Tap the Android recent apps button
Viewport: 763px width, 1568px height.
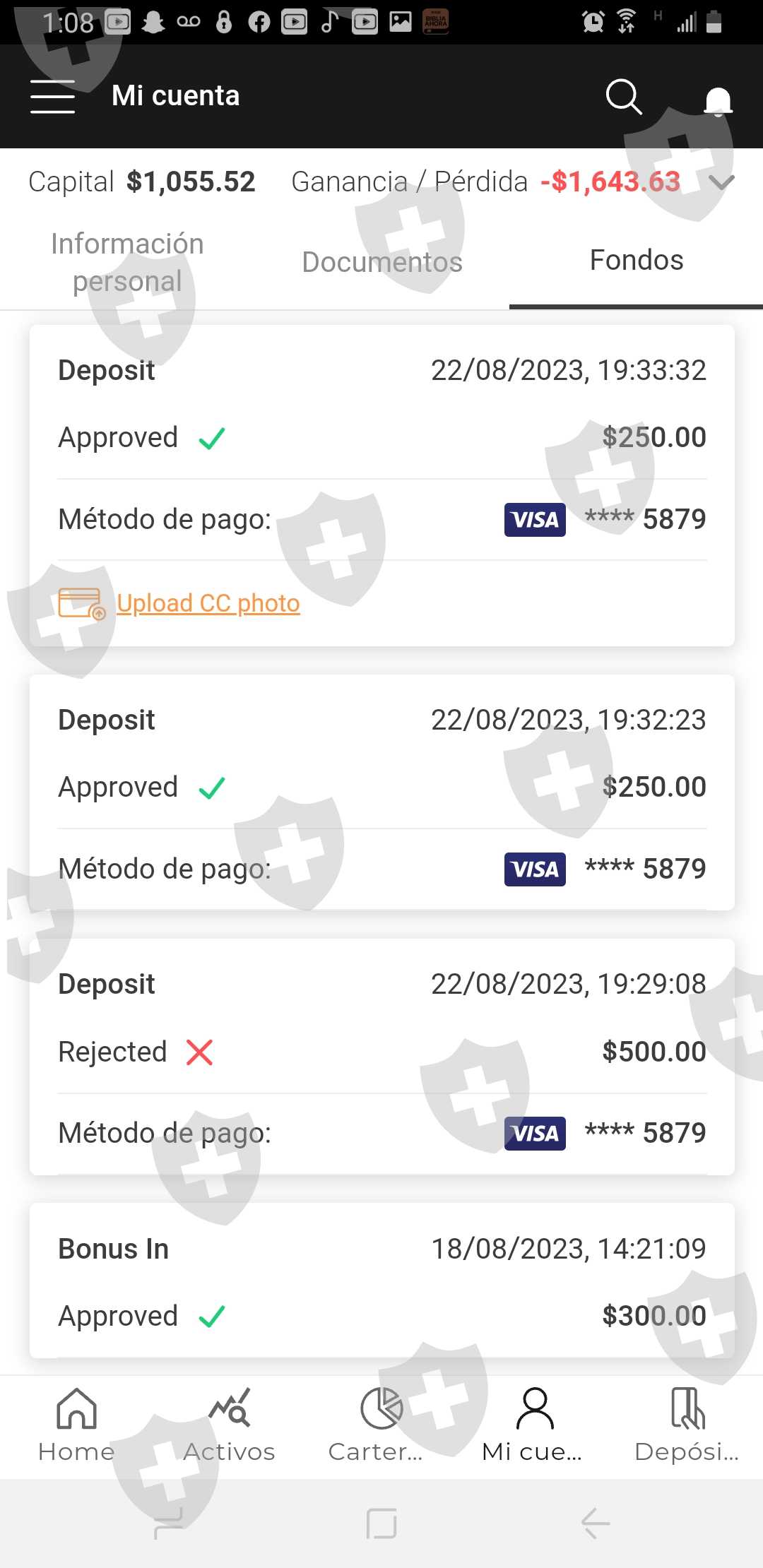[170, 1523]
